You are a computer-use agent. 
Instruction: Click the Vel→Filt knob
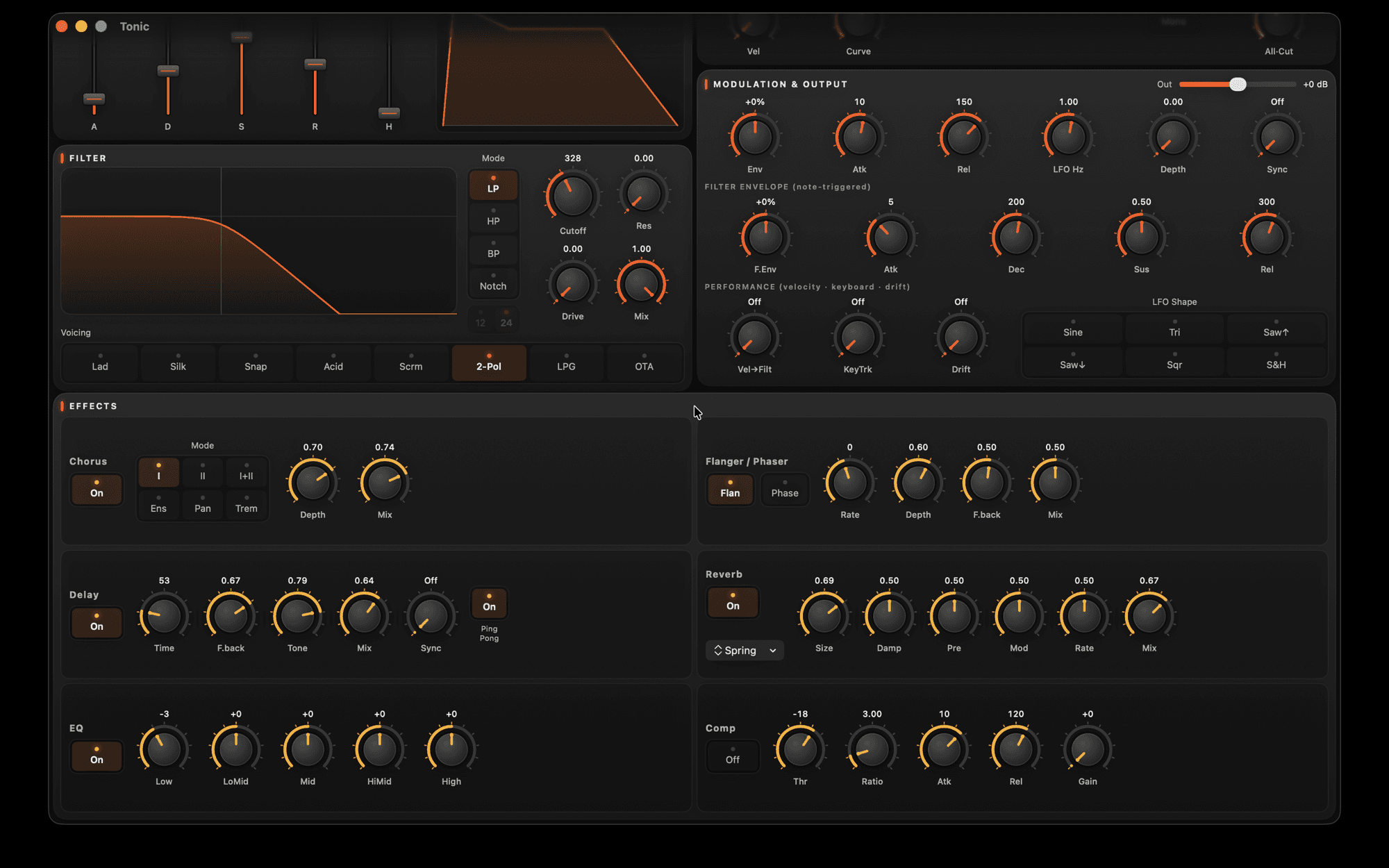coord(754,337)
